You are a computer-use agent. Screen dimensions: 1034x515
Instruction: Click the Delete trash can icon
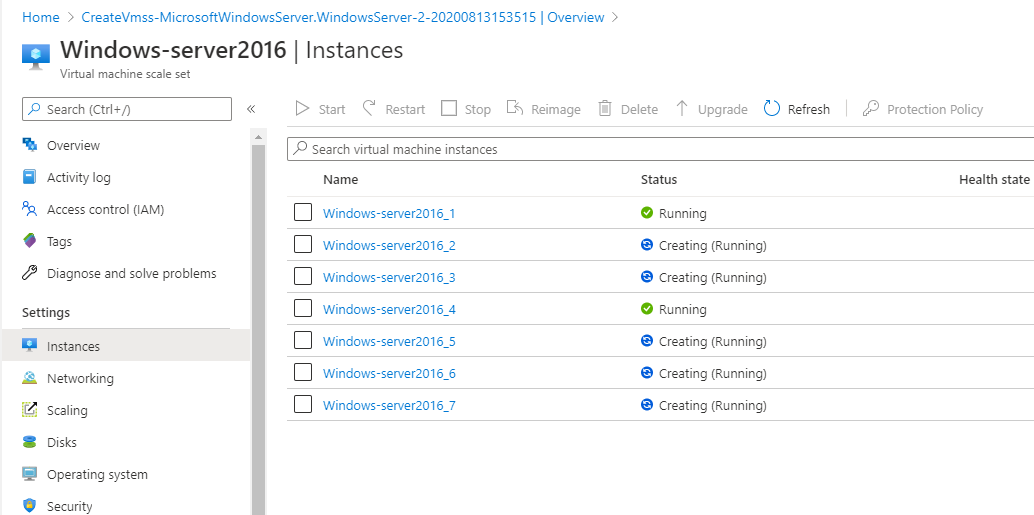click(x=605, y=108)
